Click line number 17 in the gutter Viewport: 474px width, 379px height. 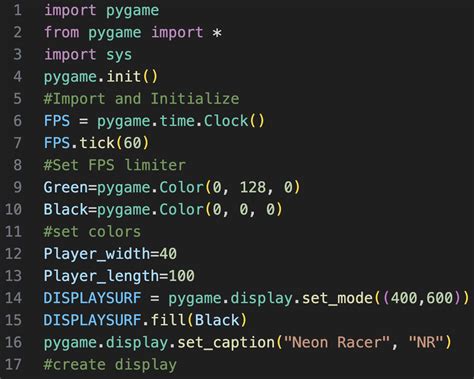[x=14, y=364]
